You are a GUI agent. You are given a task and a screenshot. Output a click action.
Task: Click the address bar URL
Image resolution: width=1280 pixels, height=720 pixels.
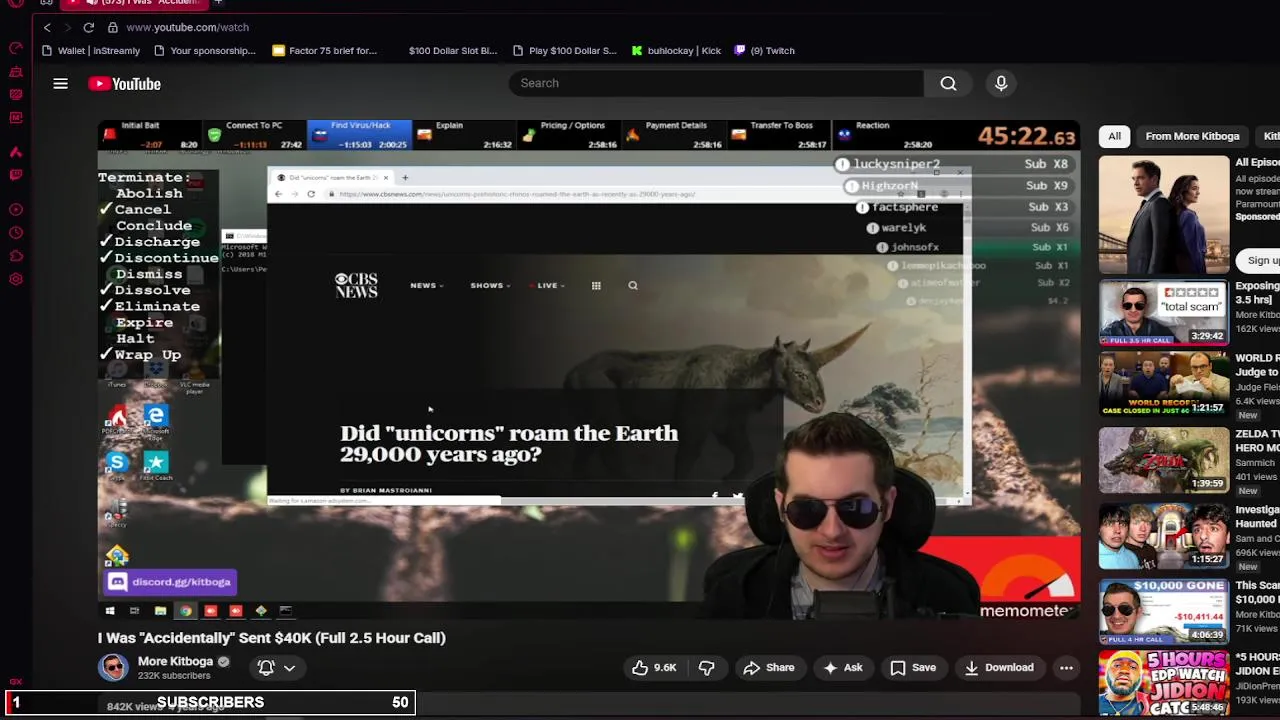[187, 27]
